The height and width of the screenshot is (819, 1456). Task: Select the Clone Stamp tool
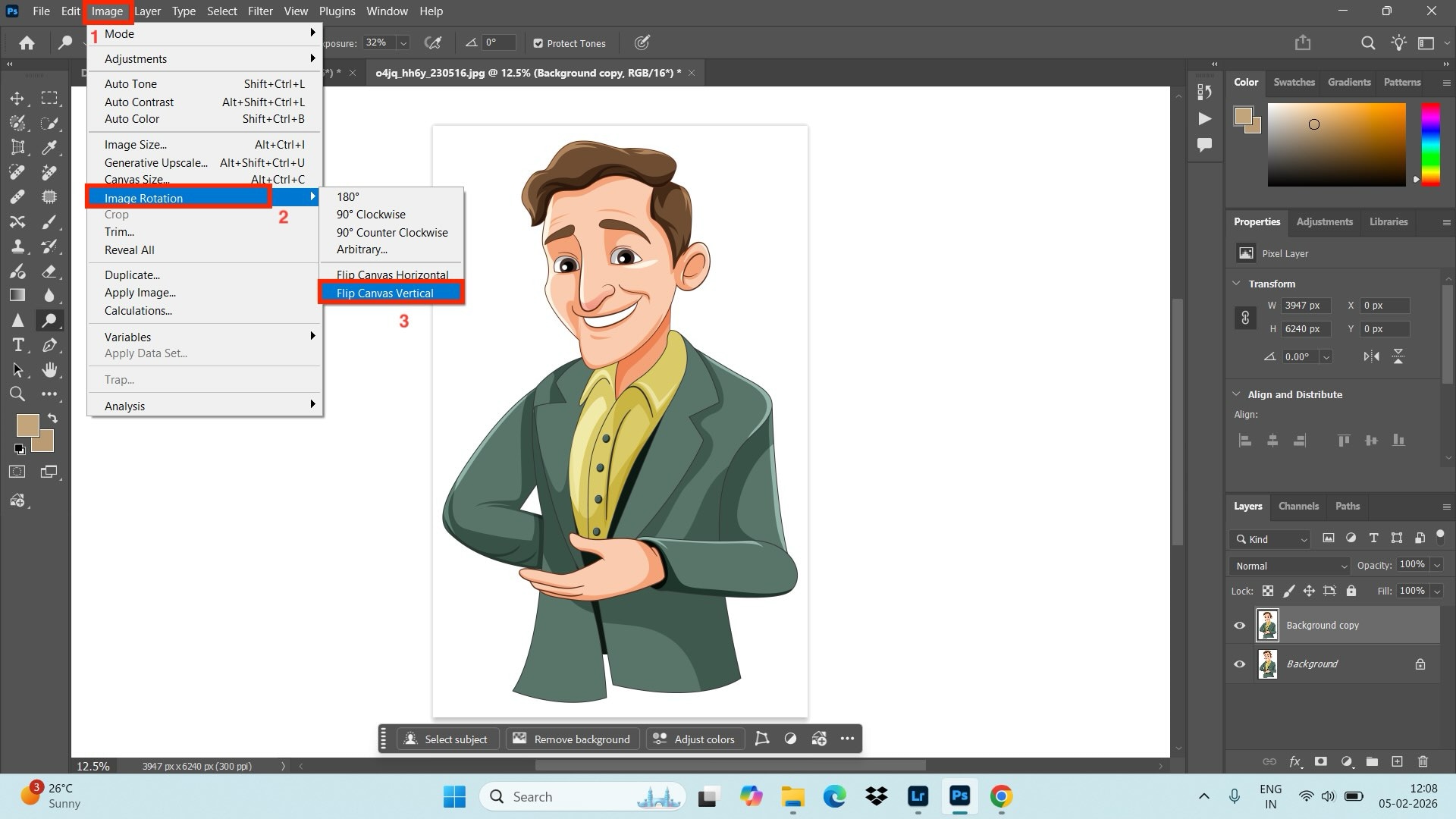(18, 246)
